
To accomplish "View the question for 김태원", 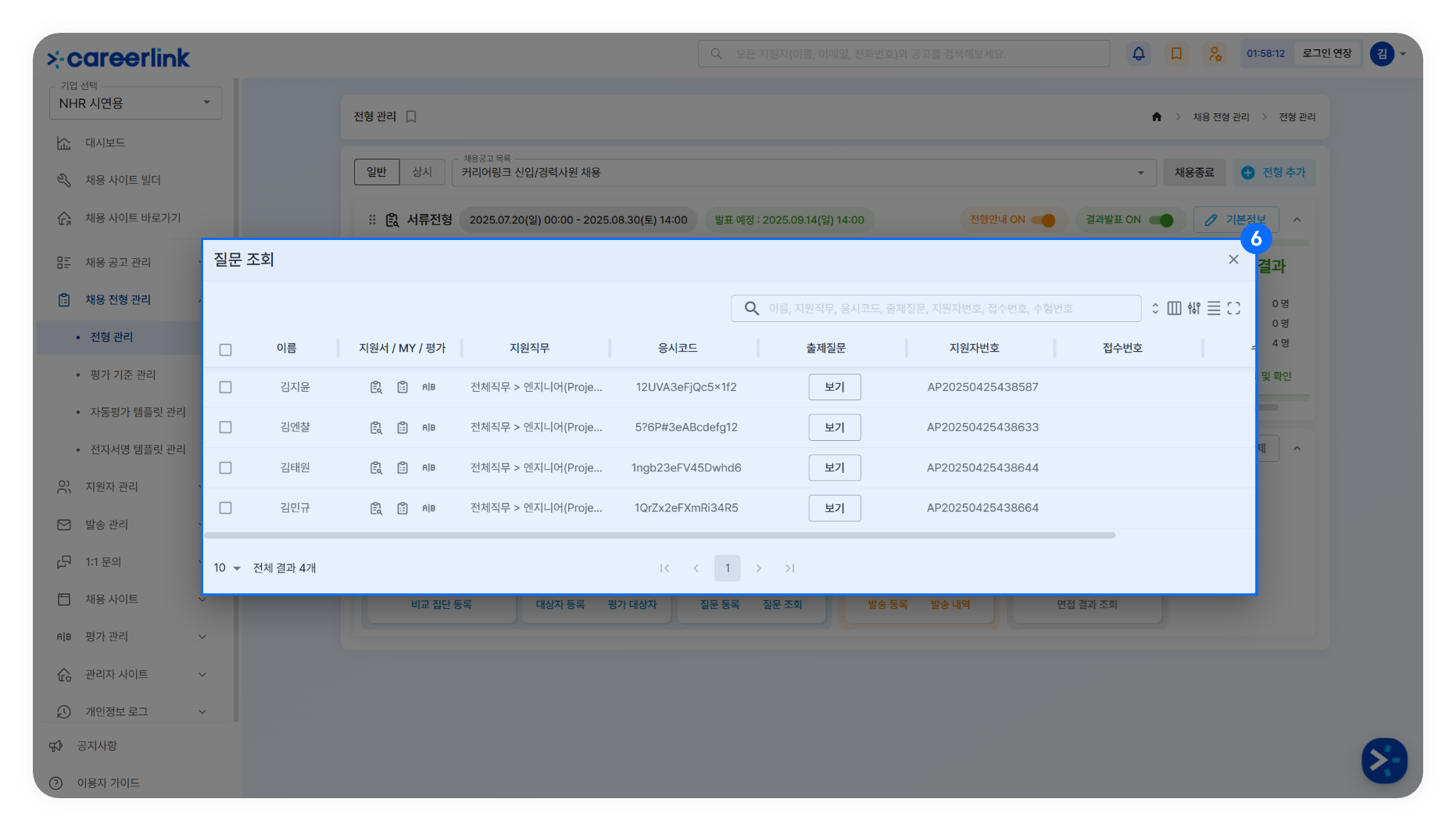I will coord(835,467).
